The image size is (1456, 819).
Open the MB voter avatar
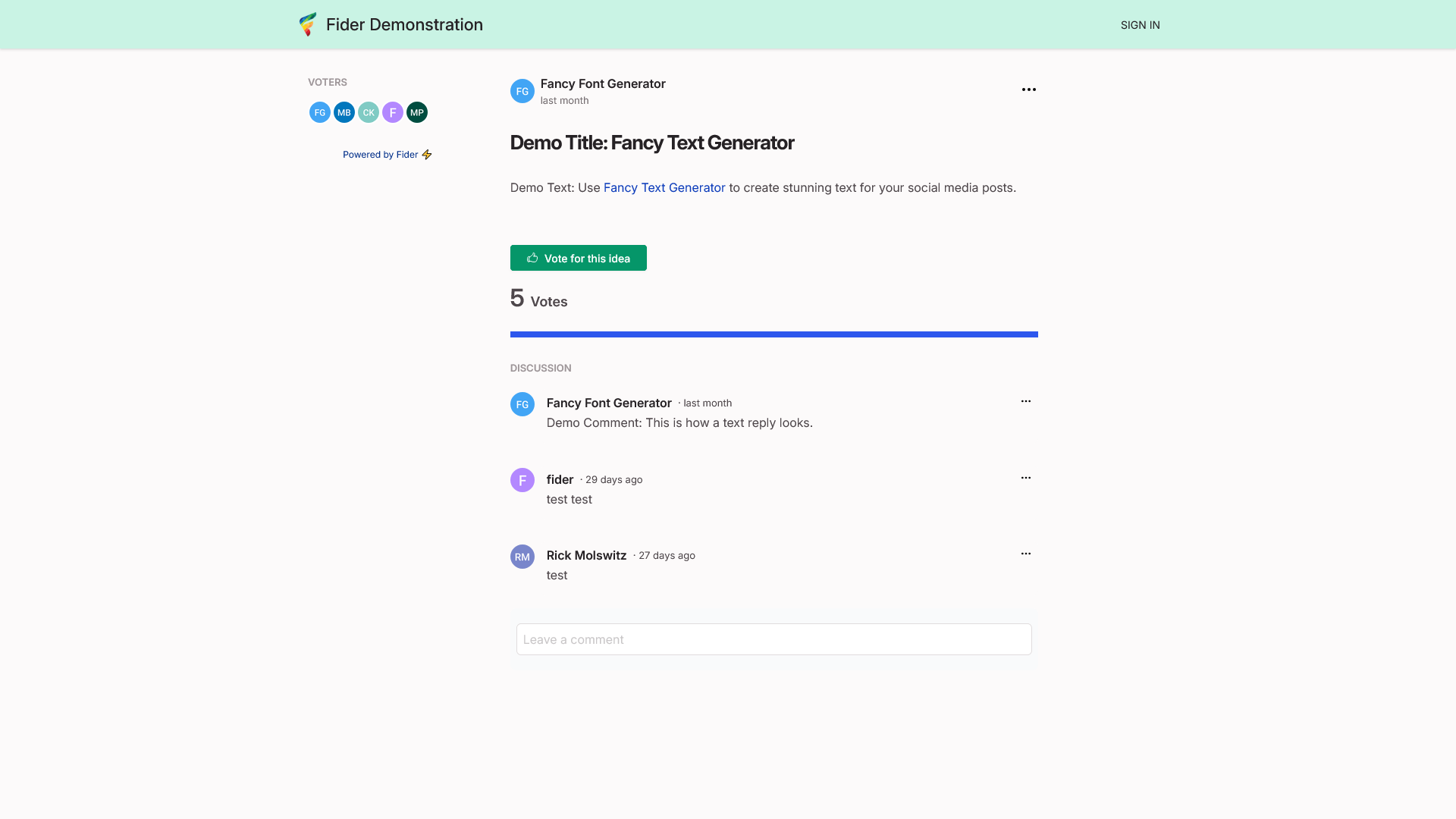pyautogui.click(x=344, y=112)
